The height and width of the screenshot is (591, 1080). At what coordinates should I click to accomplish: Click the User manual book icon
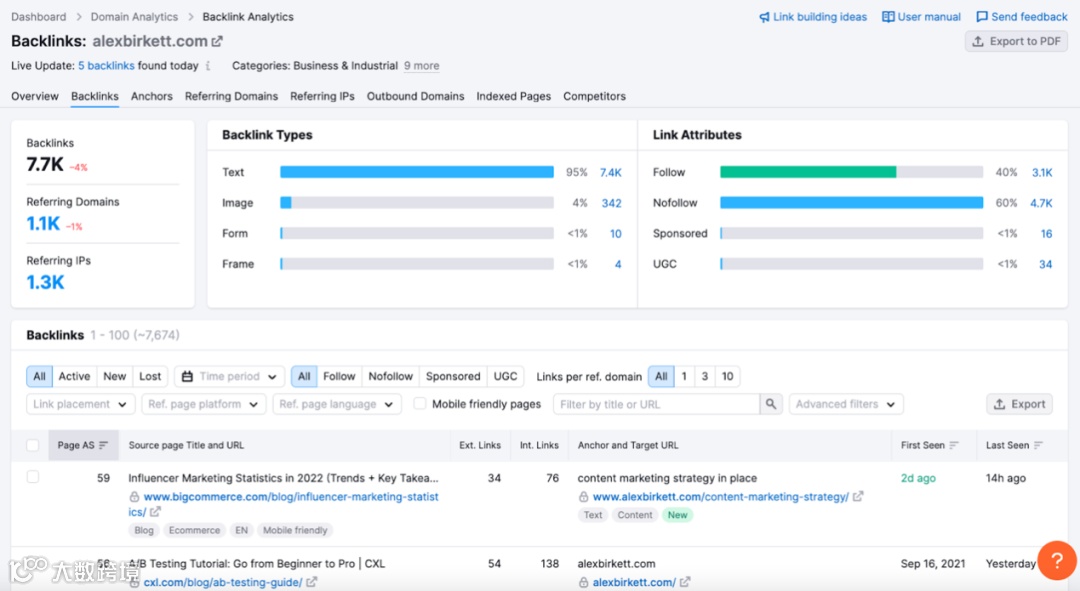[888, 17]
